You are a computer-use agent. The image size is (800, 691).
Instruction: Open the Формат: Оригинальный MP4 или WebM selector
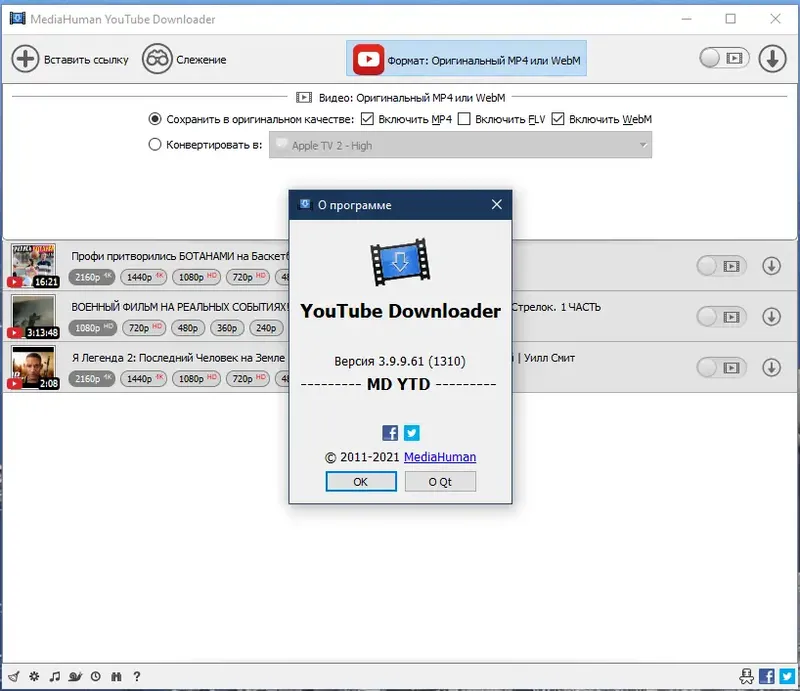(x=466, y=59)
